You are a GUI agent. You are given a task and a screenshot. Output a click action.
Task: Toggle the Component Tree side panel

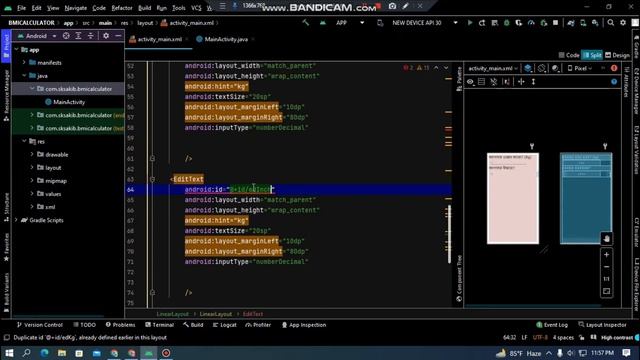click(x=459, y=278)
